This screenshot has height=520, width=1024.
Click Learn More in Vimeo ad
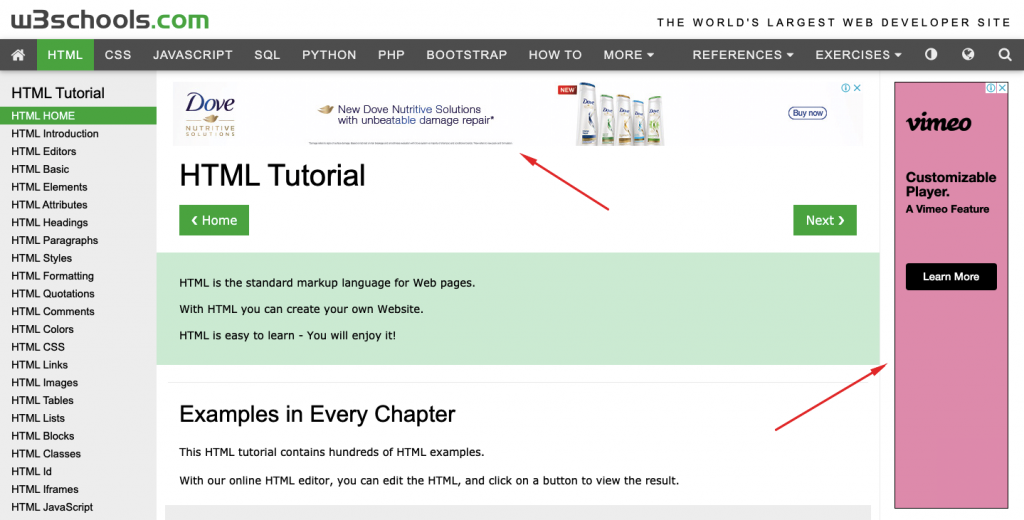pos(951,276)
